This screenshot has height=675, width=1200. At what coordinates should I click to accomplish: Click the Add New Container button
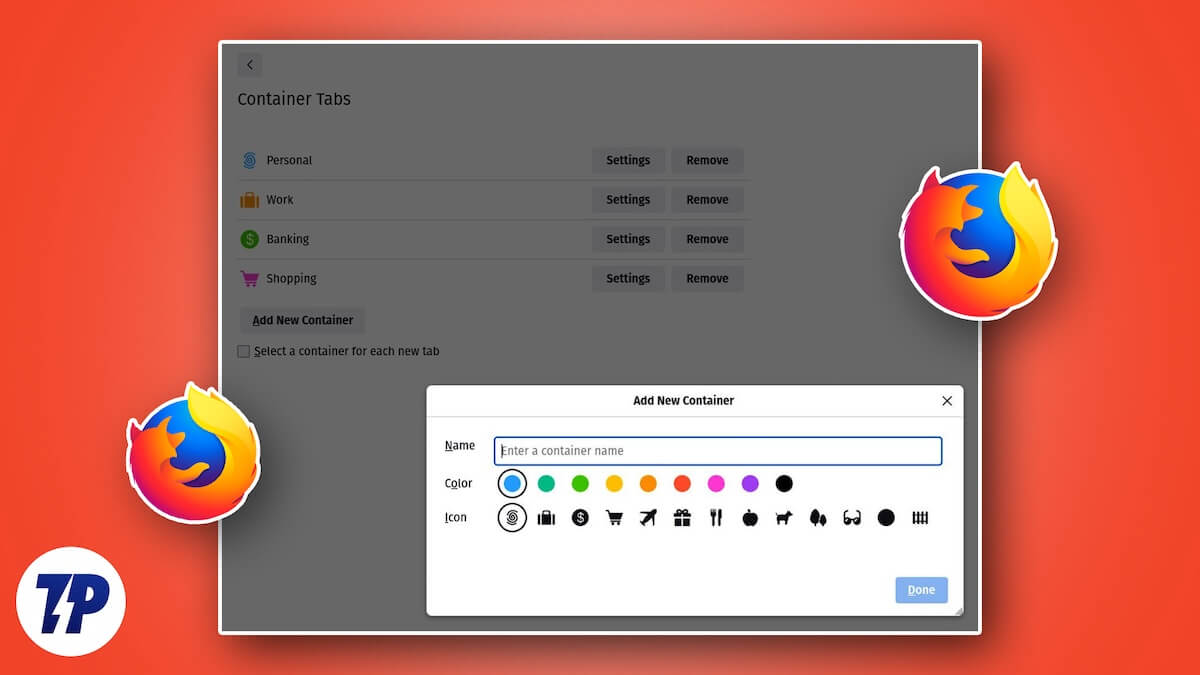(301, 320)
